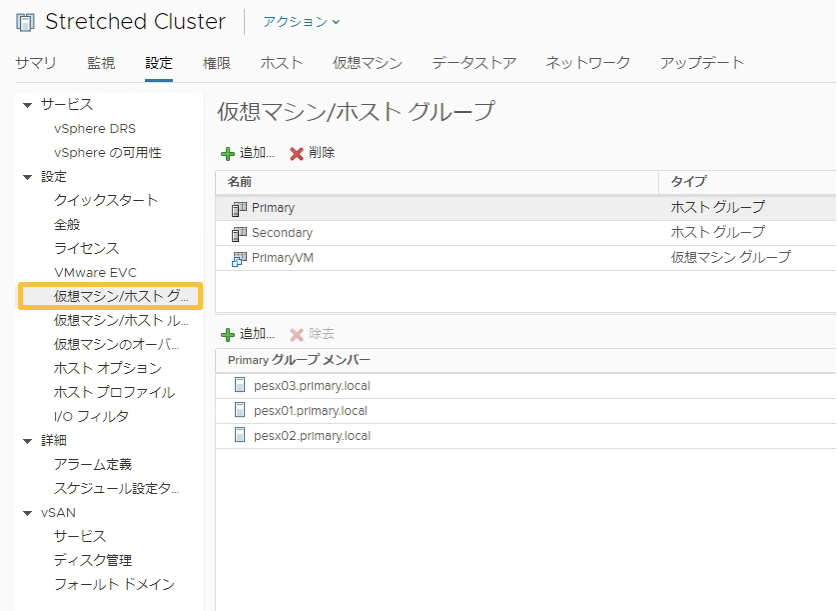
Task: Select the 設定 tab
Action: (159, 63)
